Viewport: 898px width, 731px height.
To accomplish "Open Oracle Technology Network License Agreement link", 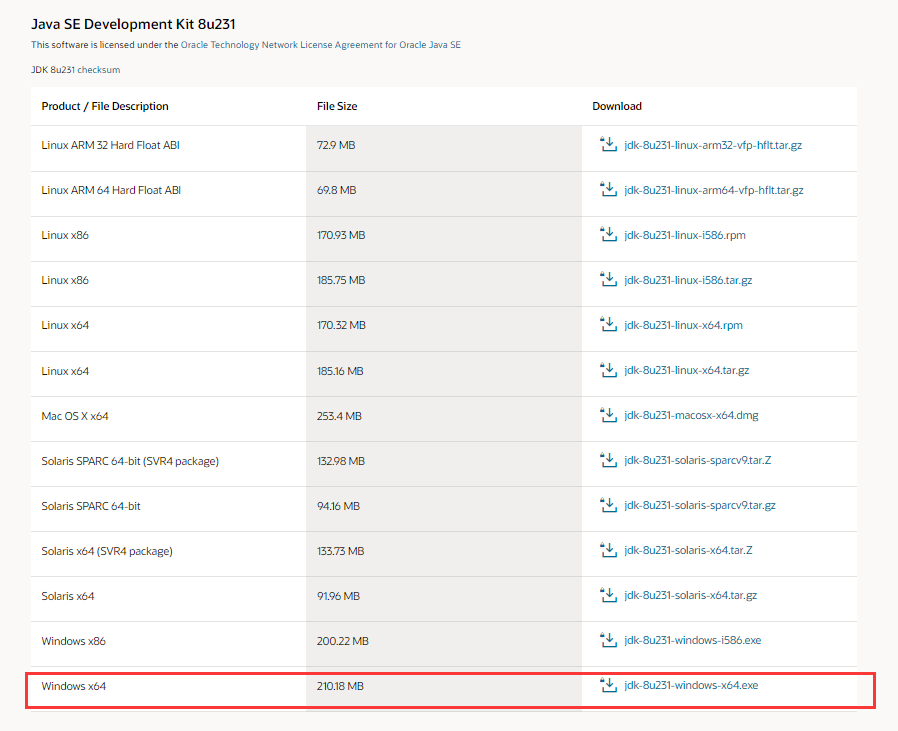I will click(320, 45).
